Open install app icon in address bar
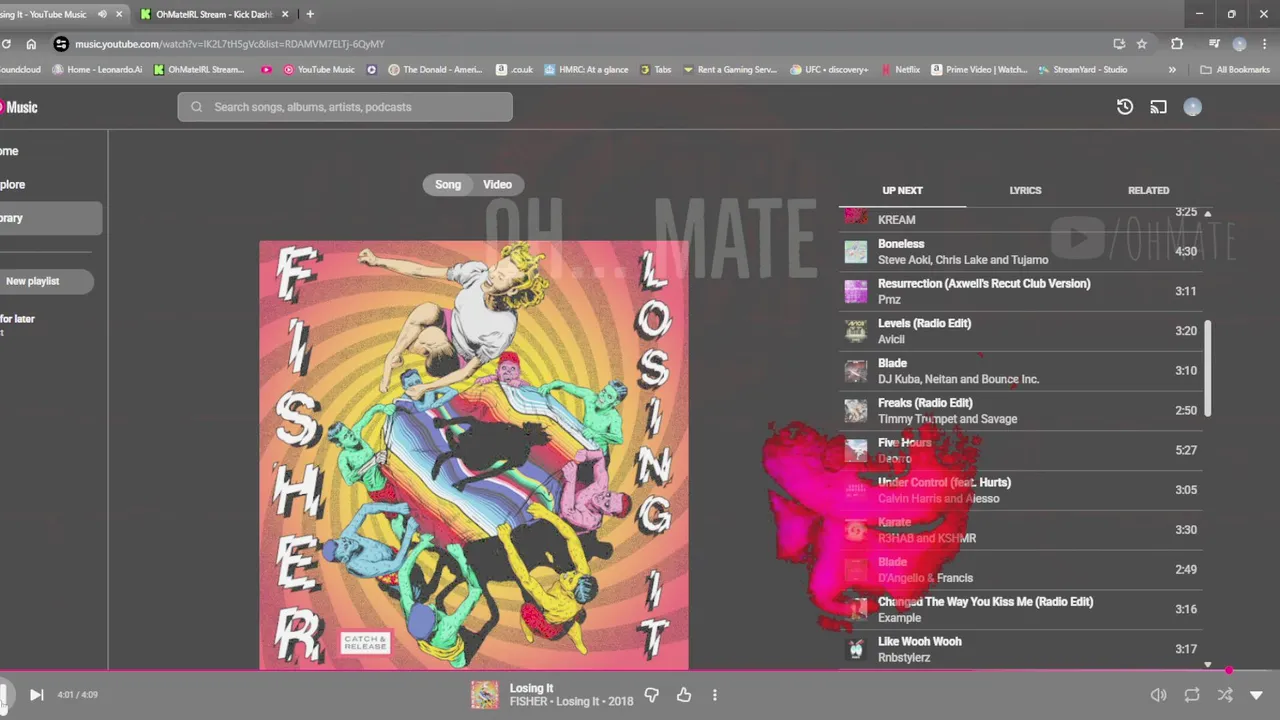This screenshot has width=1280, height=720. click(x=1119, y=44)
